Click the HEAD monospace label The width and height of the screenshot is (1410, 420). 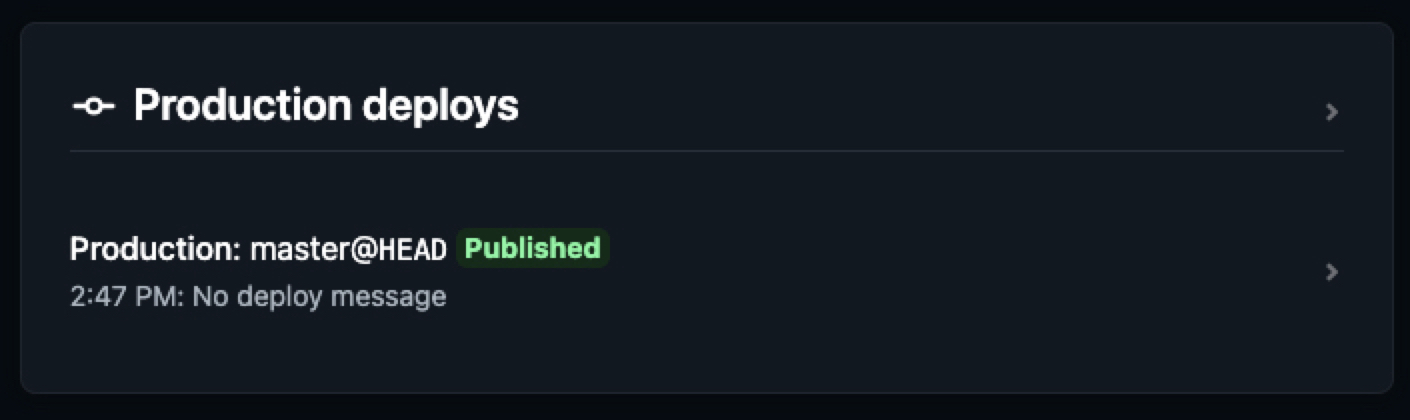tap(412, 250)
